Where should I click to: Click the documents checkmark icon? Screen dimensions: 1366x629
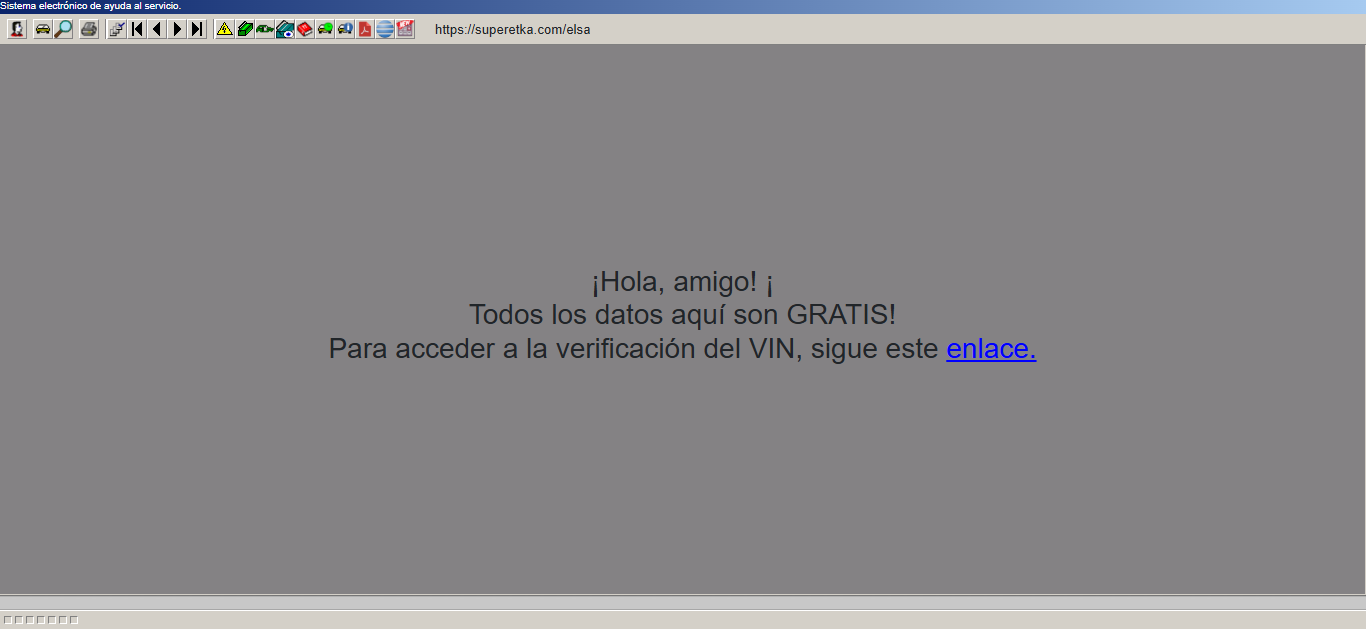(x=117, y=29)
